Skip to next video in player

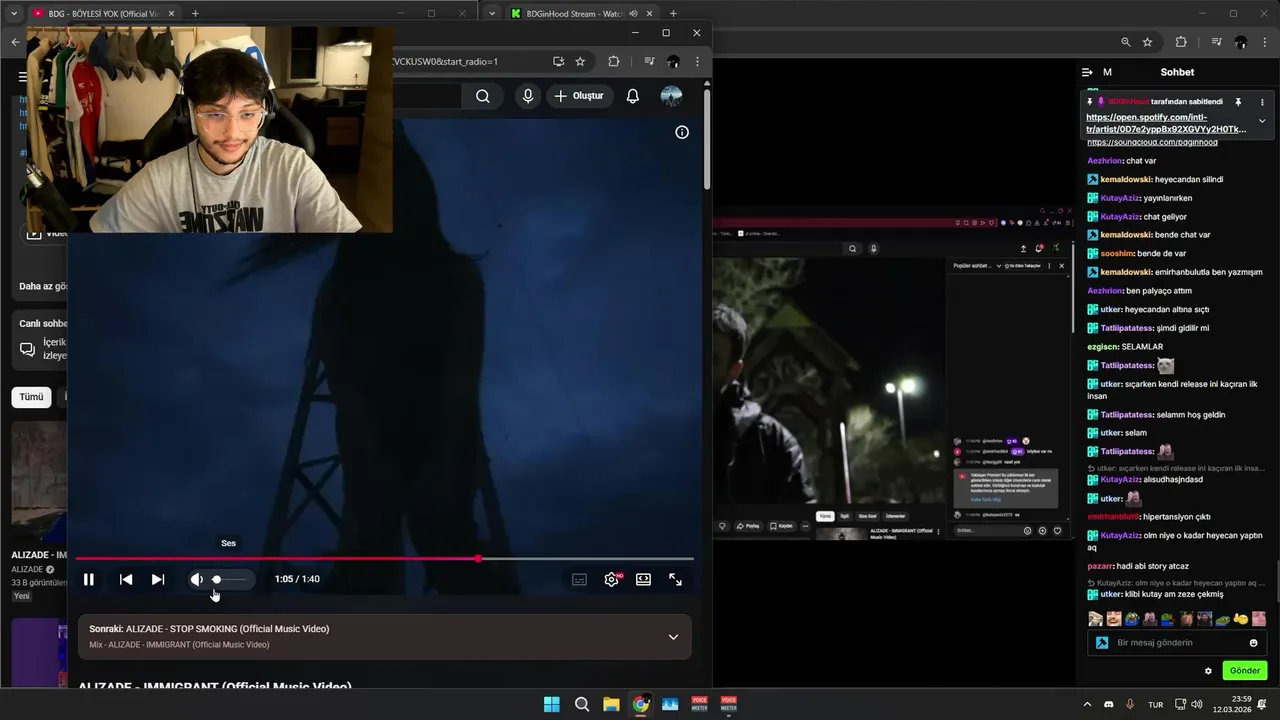[158, 579]
